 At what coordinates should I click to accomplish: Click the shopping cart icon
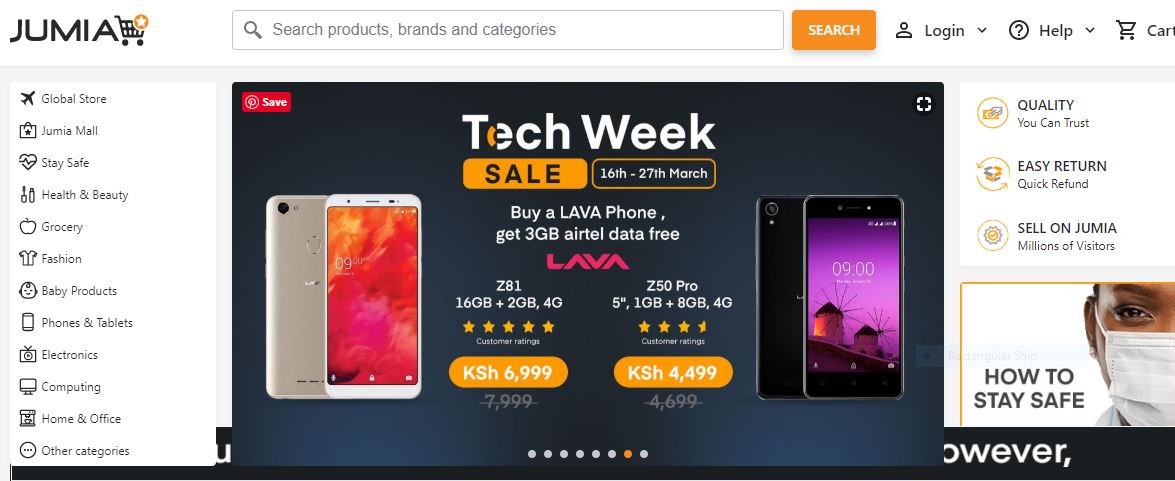[1126, 30]
